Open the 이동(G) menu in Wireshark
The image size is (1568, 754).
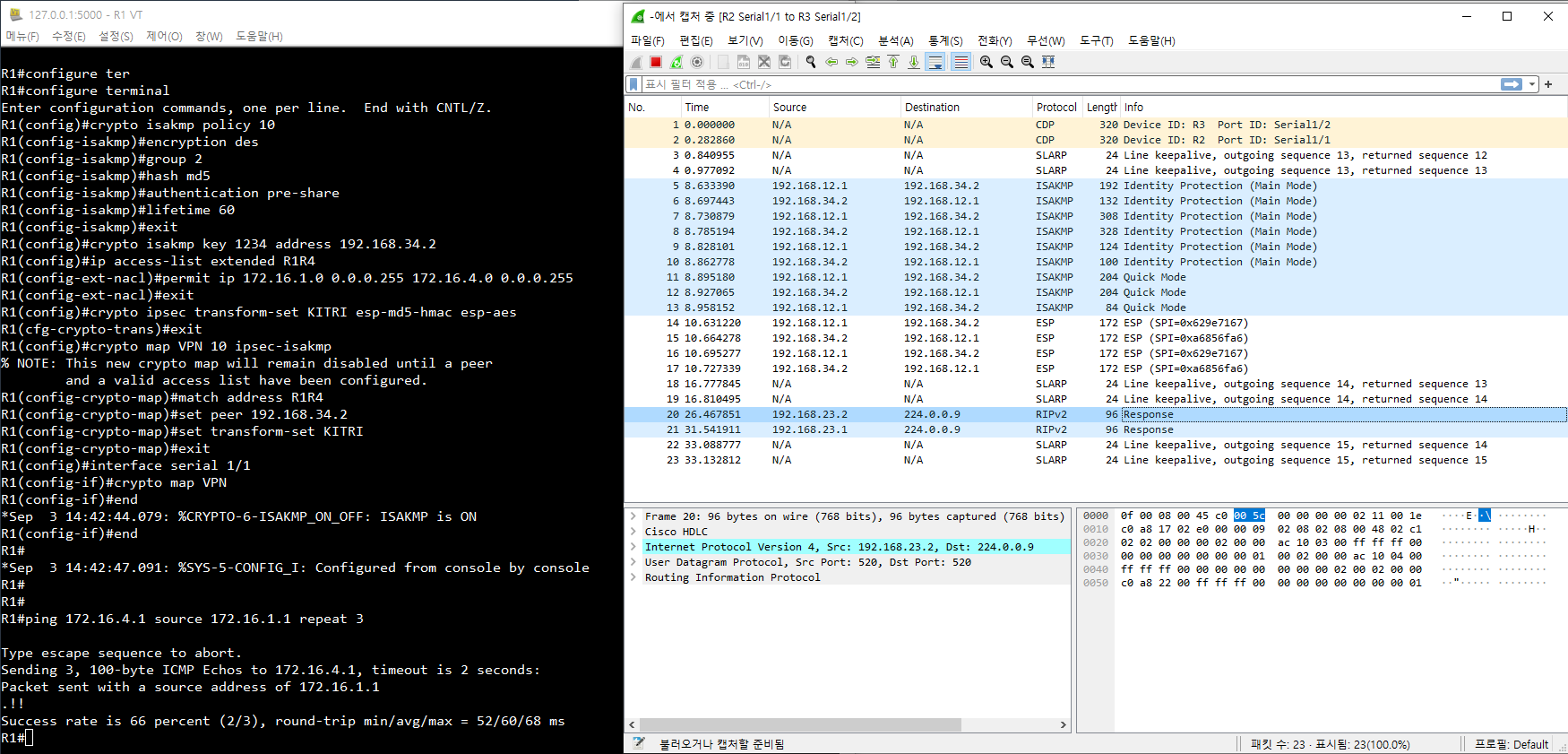click(x=795, y=41)
